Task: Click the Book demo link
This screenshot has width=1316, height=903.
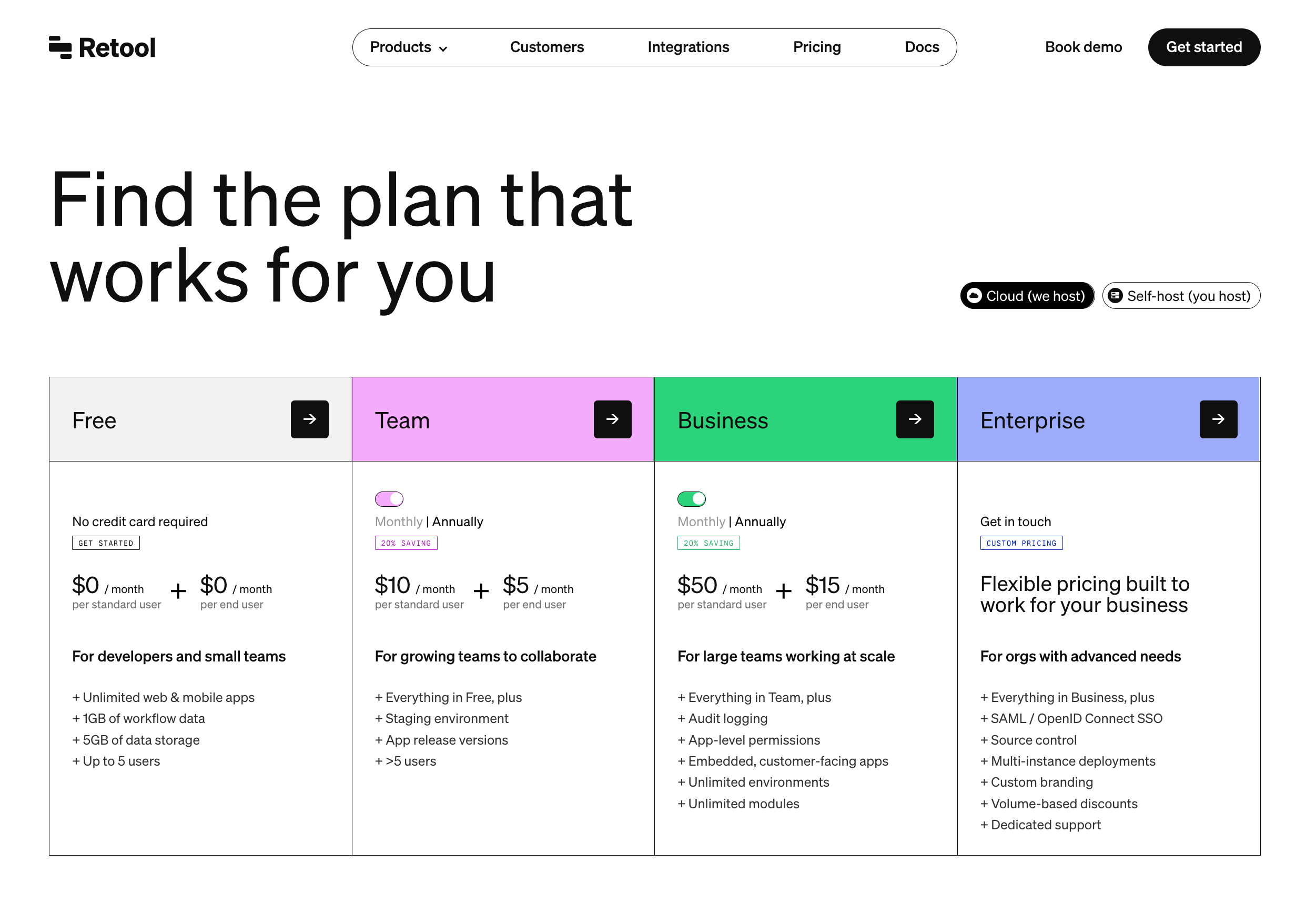Action: (x=1082, y=47)
